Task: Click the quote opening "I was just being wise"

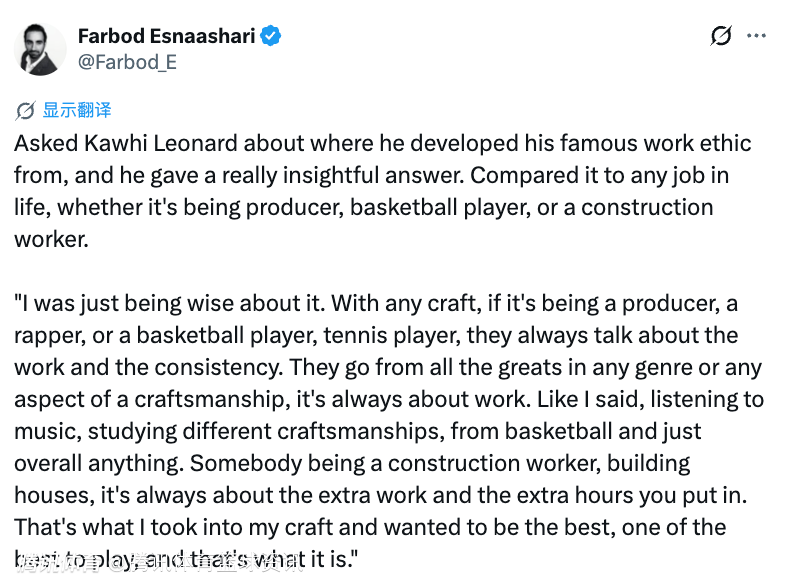Action: [125, 303]
